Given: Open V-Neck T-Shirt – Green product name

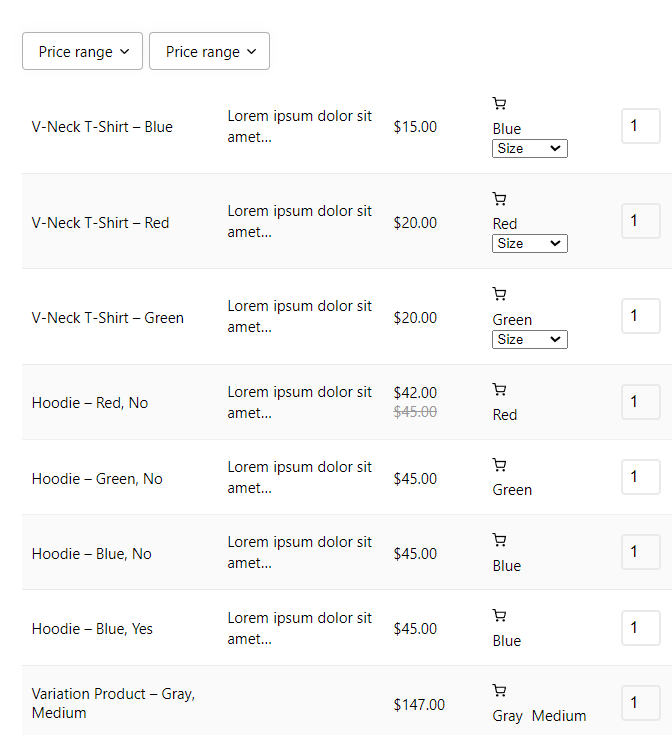Looking at the screenshot, I should (108, 318).
